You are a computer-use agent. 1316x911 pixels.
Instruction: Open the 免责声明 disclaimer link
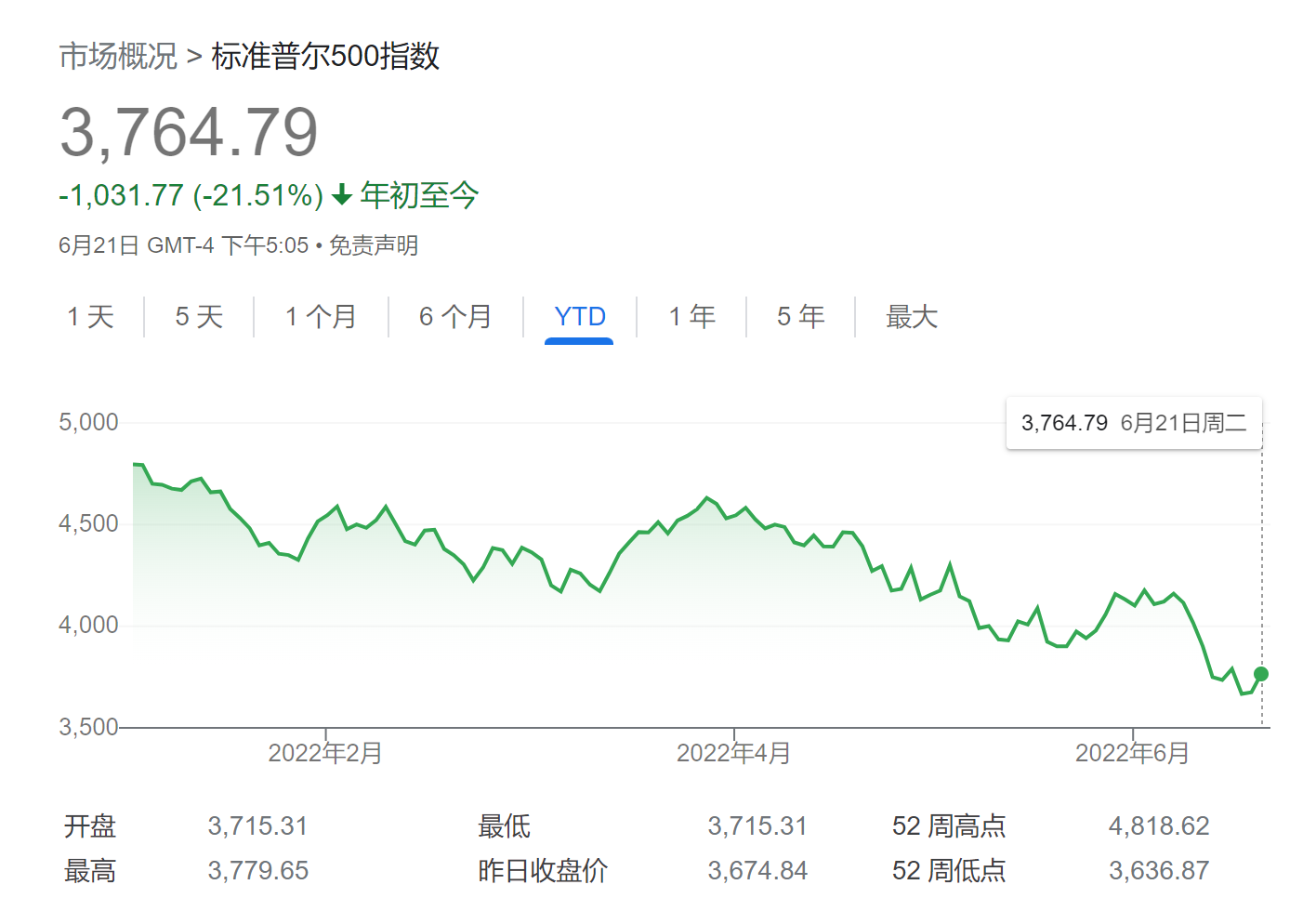click(374, 245)
